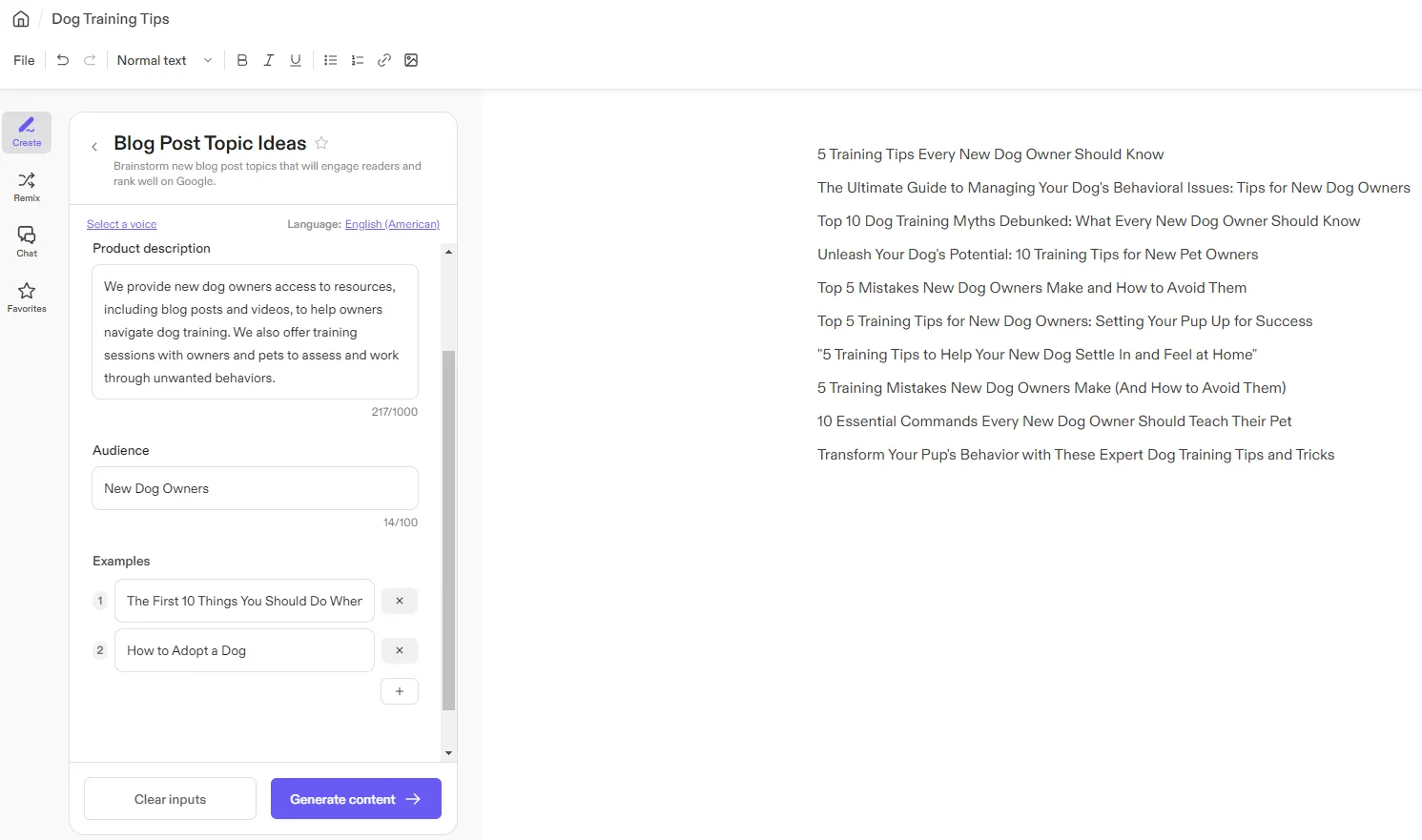The image size is (1422, 840).
Task: Insert an image into the document
Action: tap(411, 60)
